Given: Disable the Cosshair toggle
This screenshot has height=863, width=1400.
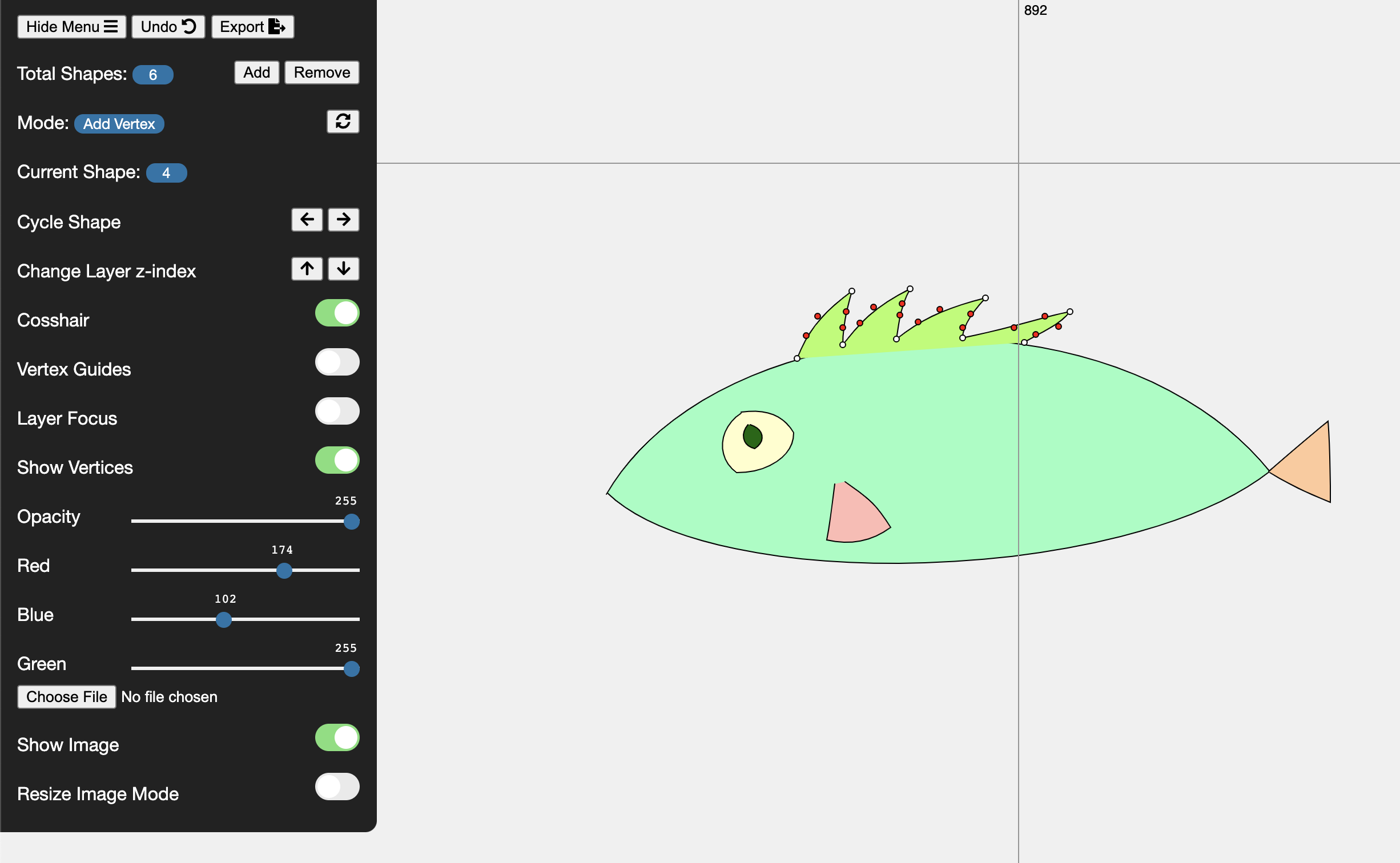Looking at the screenshot, I should point(337,313).
